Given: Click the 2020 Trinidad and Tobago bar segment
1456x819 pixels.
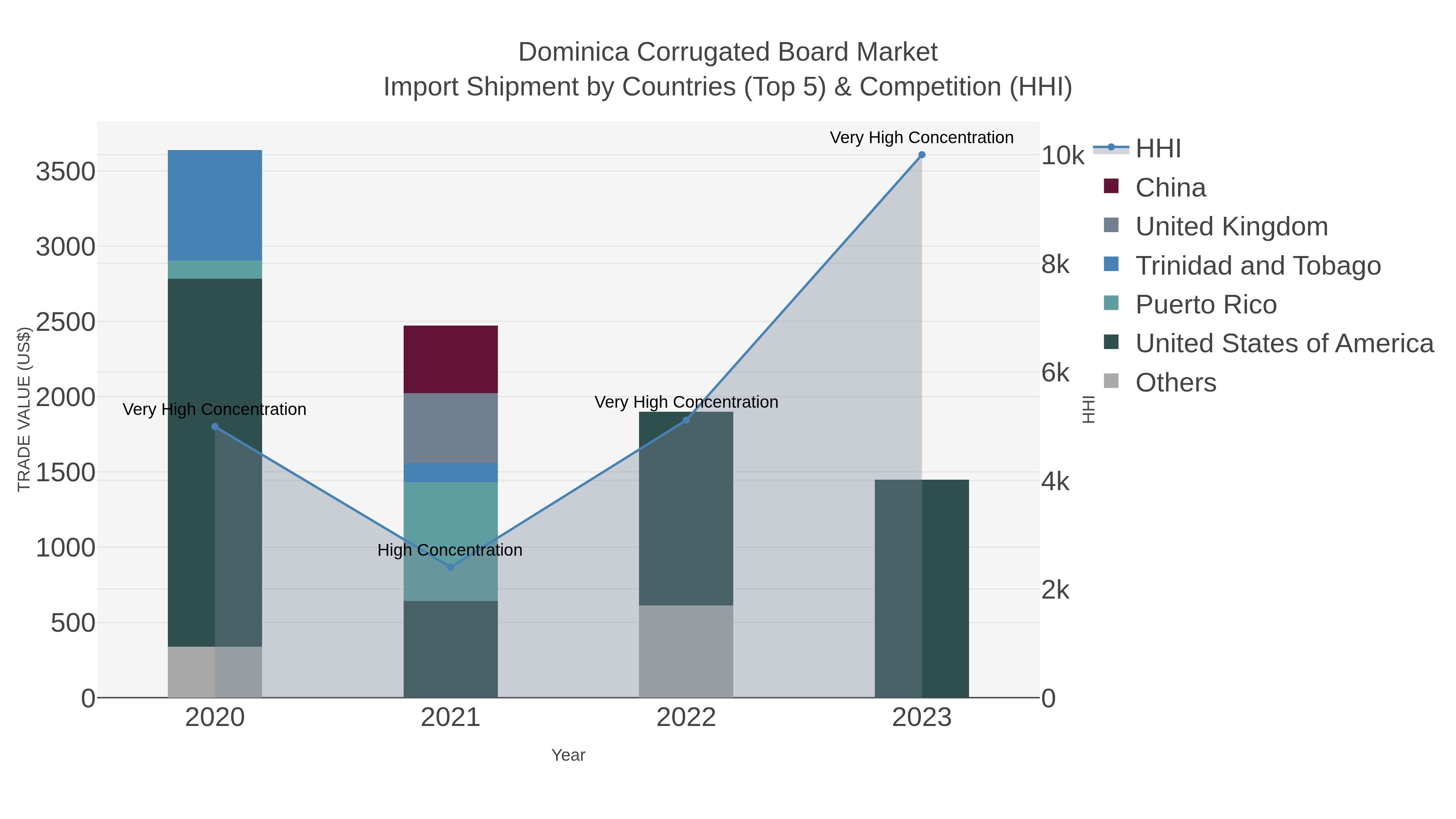Looking at the screenshot, I should pos(215,205).
